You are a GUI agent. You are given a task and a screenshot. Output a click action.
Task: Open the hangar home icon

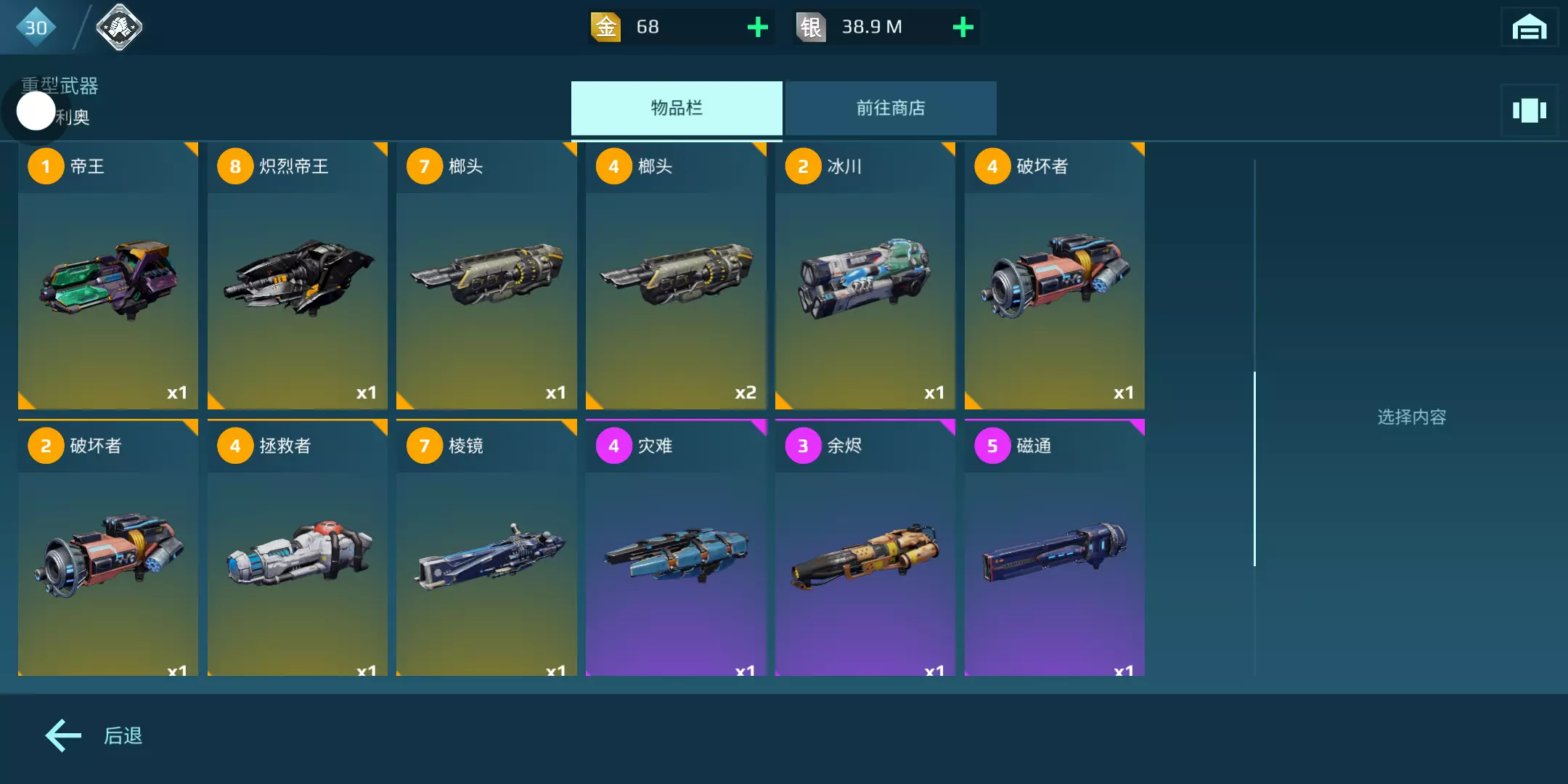pyautogui.click(x=1529, y=28)
